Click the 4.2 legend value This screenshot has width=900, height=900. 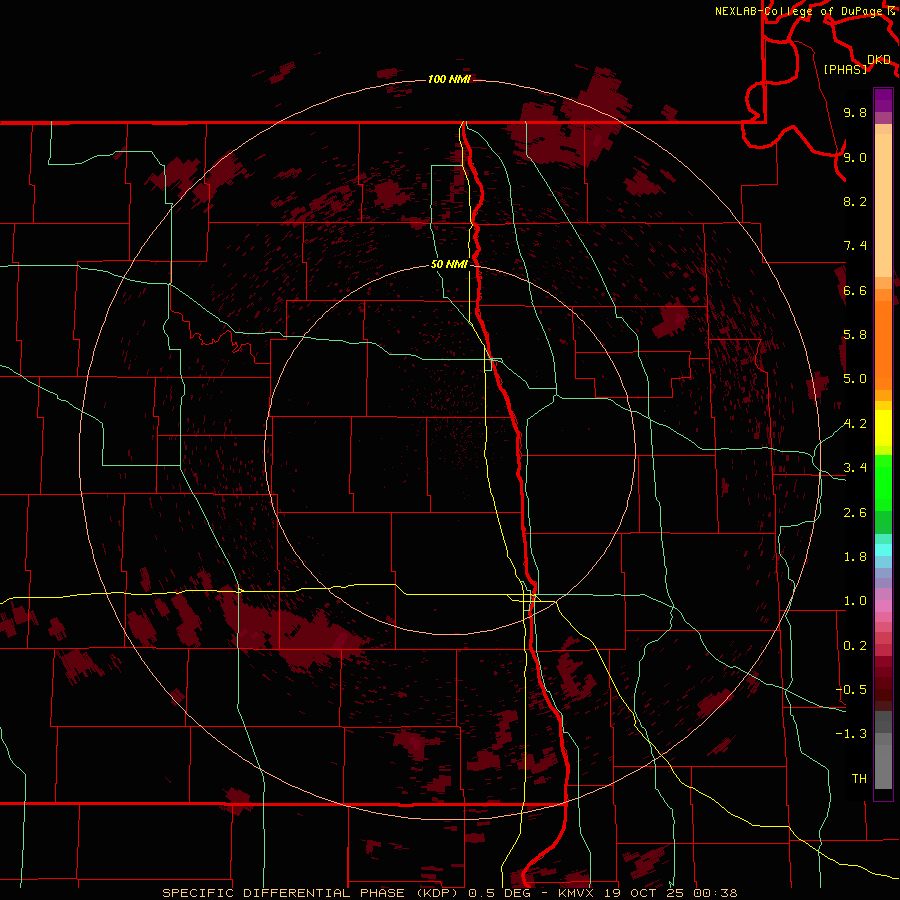click(x=855, y=424)
